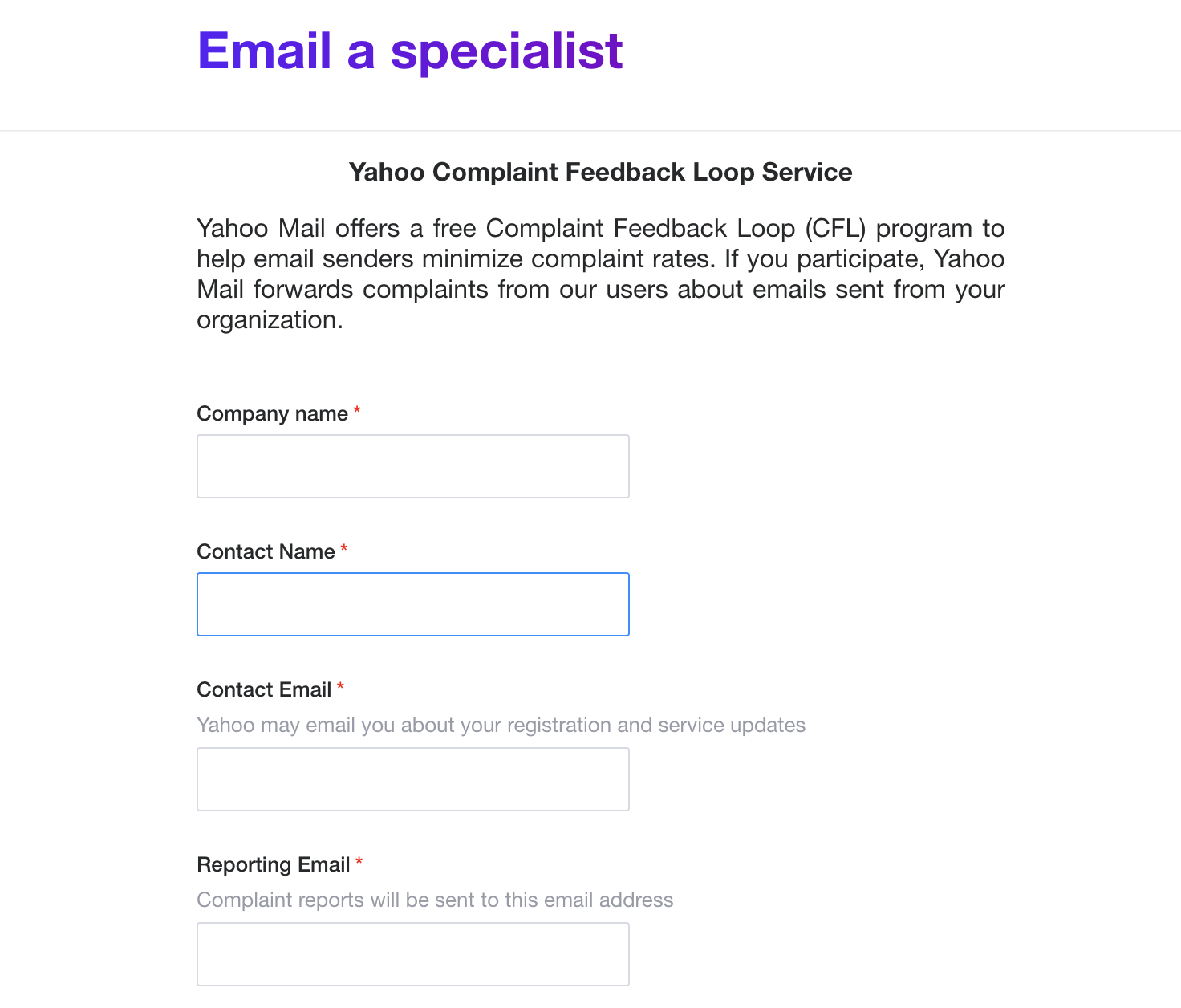
Task: Click the red asterisk beside Company name
Action: [356, 409]
